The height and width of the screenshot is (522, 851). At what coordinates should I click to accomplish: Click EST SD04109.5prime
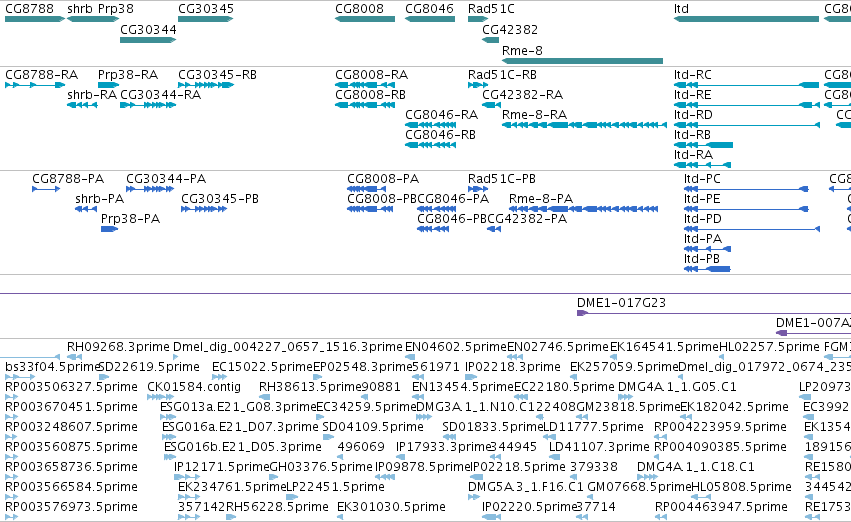click(326, 437)
